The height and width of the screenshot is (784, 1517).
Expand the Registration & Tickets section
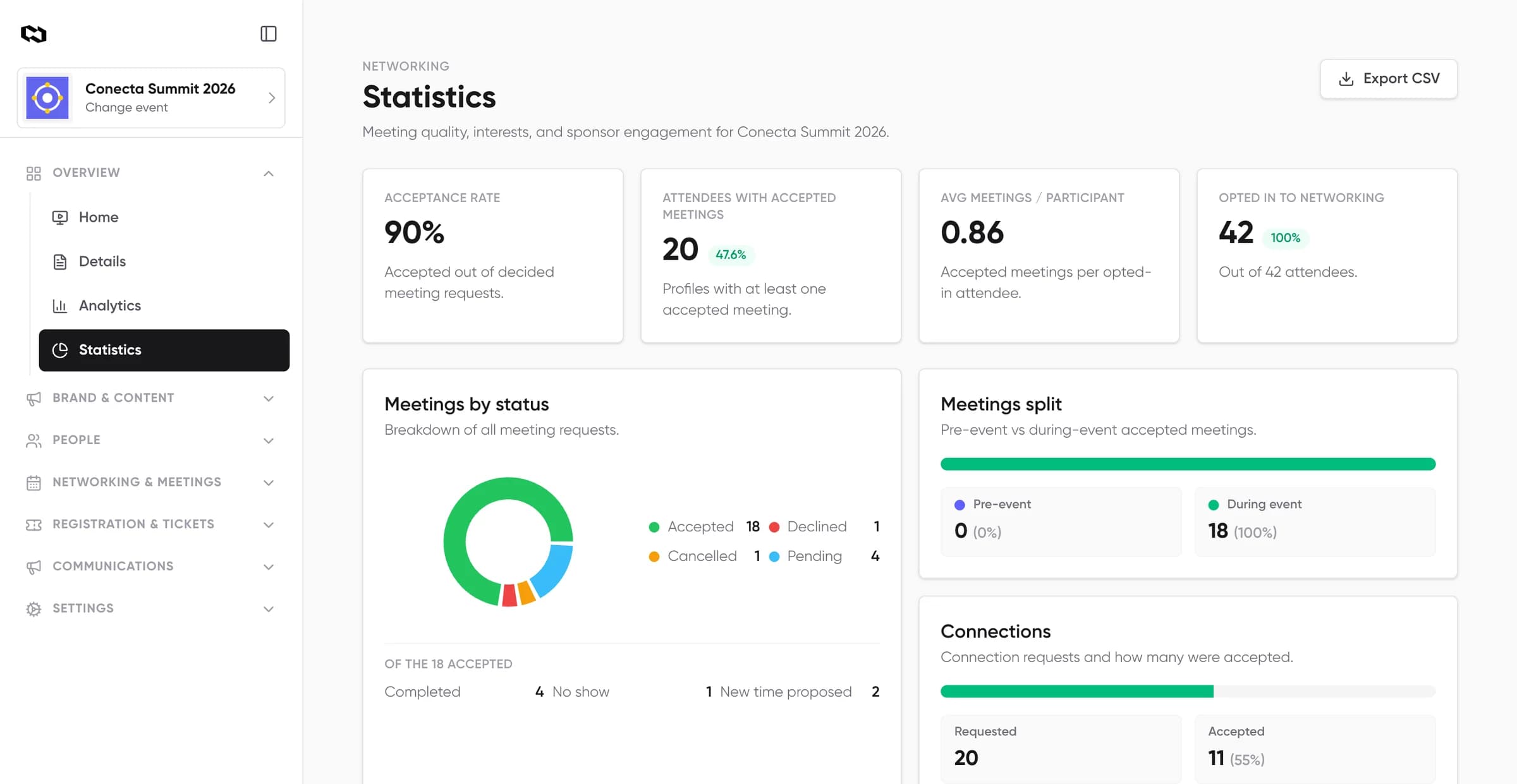tap(151, 524)
